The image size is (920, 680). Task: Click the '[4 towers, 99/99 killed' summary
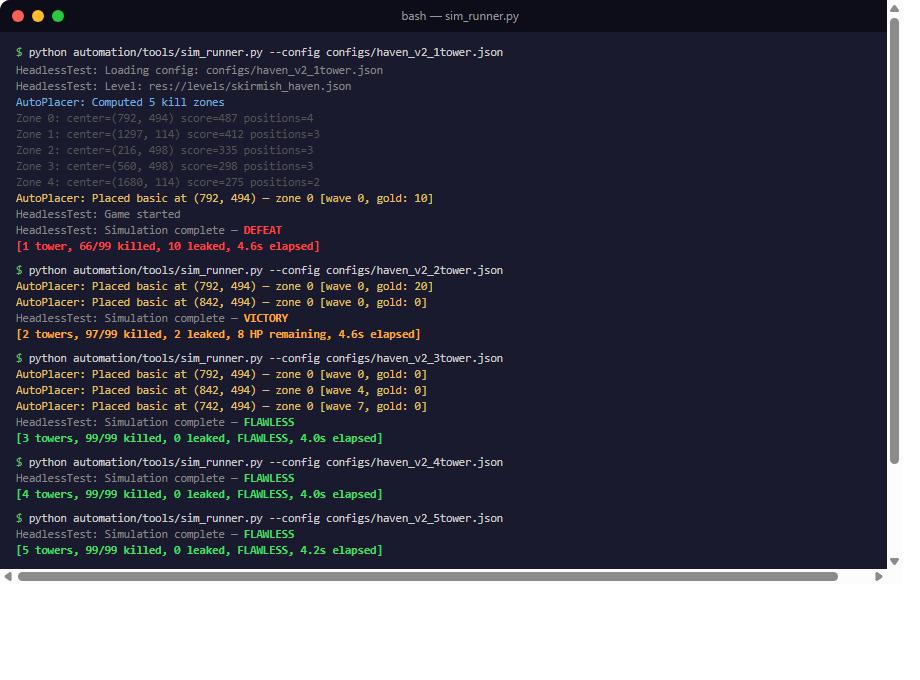coord(199,494)
